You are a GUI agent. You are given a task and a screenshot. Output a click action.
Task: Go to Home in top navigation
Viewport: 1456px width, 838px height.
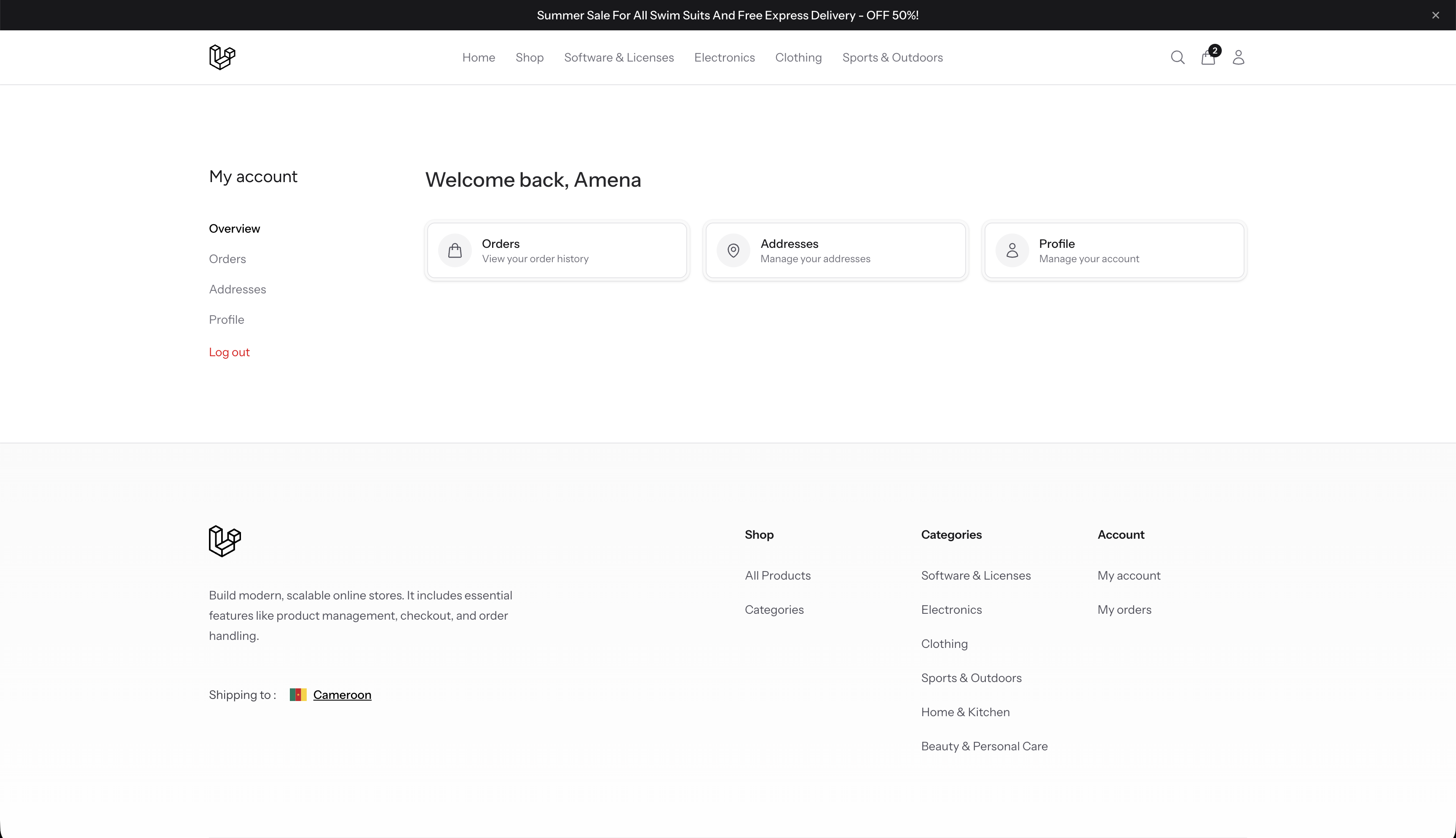tap(479, 58)
